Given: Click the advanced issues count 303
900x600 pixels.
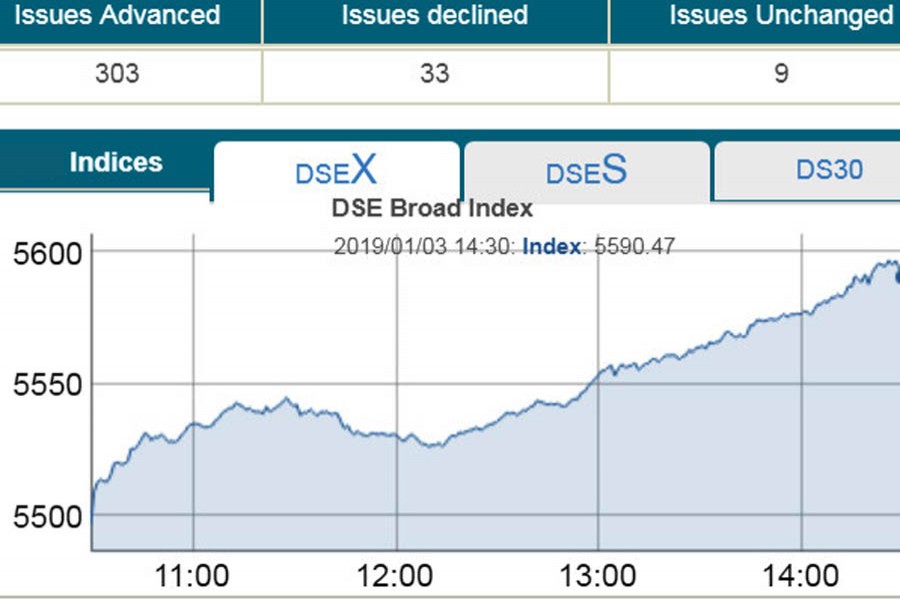Looking at the screenshot, I should (x=118, y=73).
